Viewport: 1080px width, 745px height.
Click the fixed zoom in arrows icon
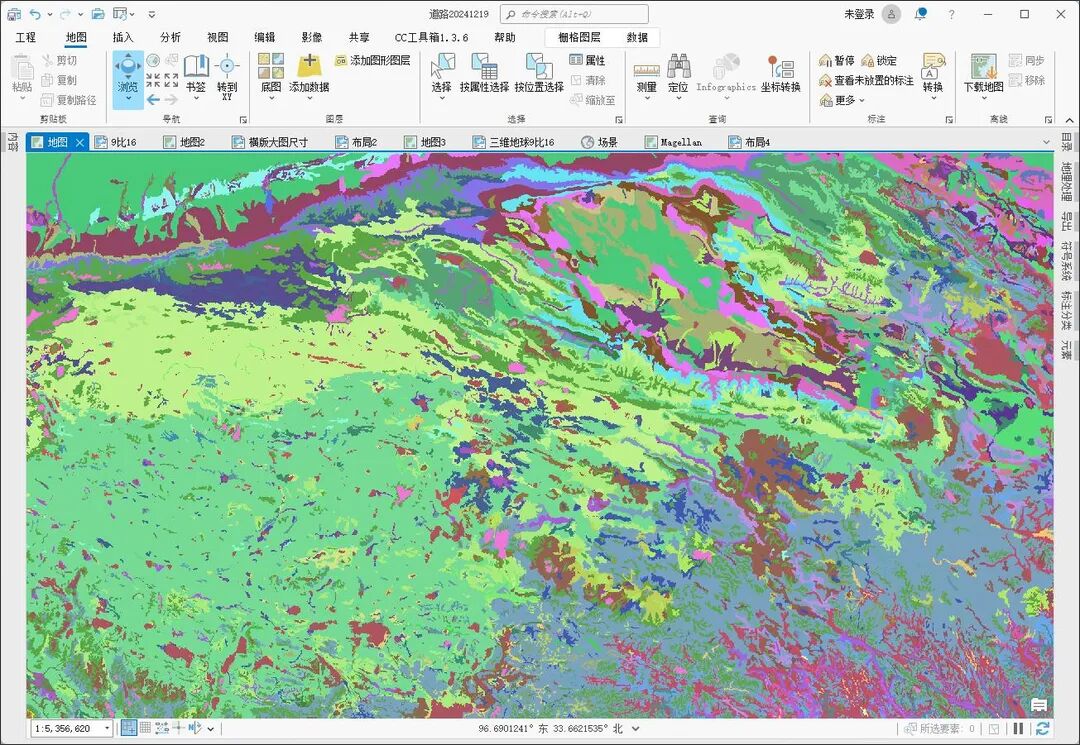click(153, 80)
